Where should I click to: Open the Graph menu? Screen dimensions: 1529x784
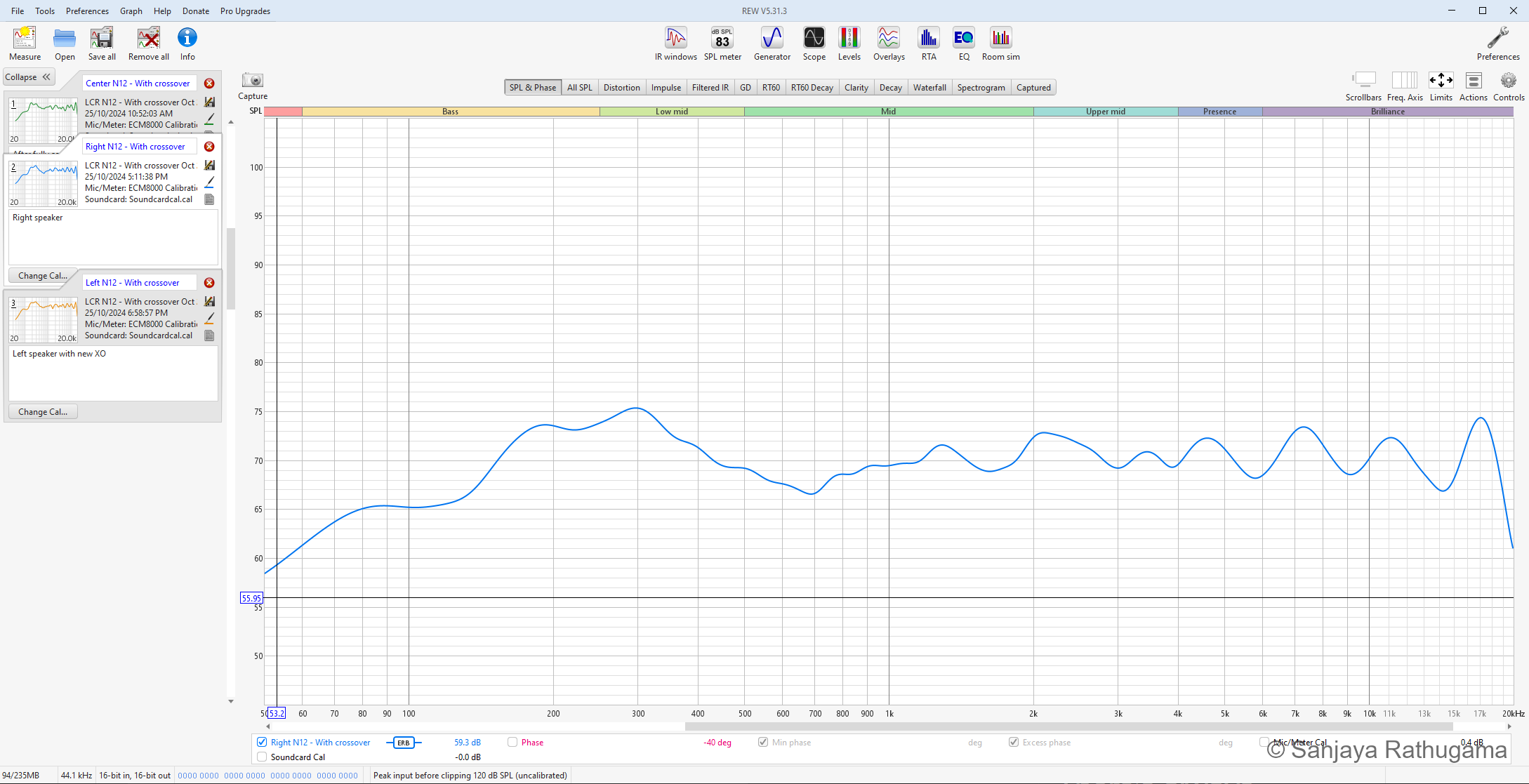(x=131, y=11)
